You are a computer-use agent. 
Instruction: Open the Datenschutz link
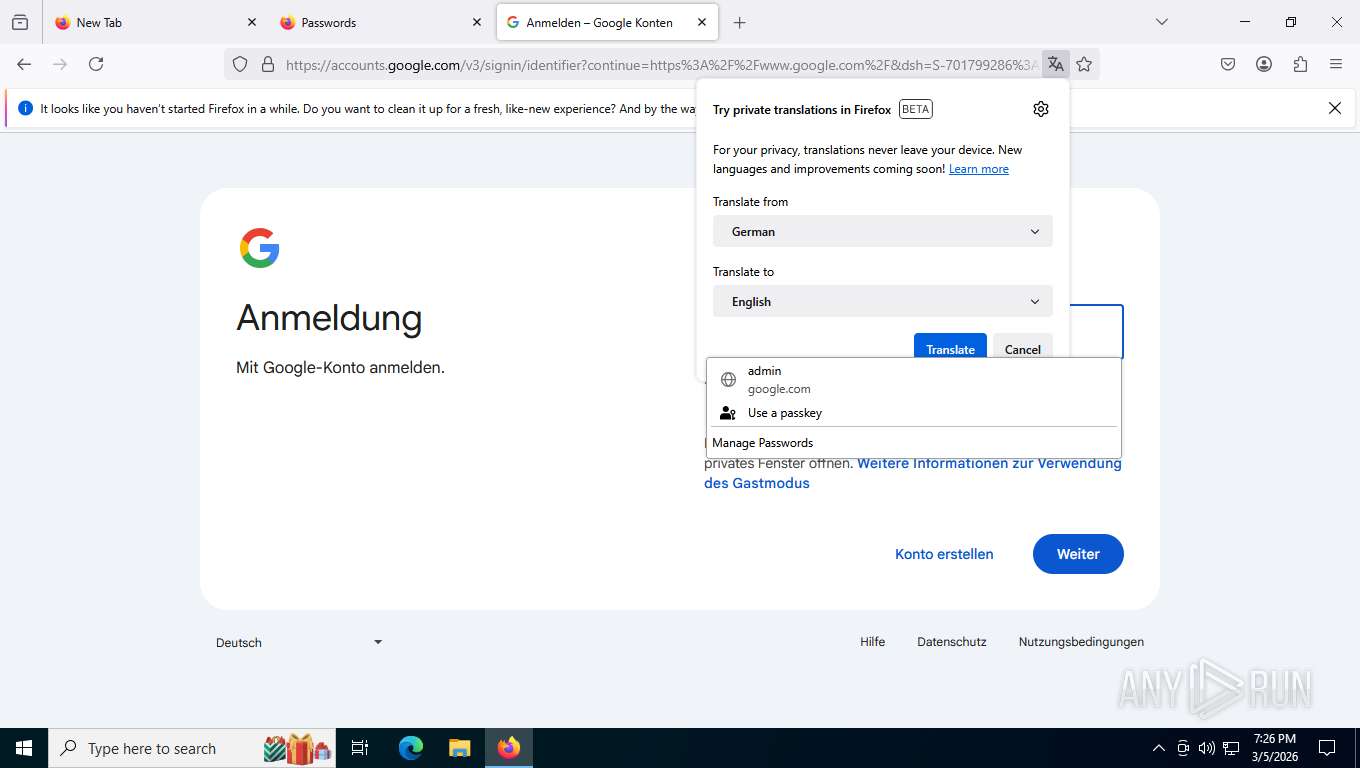952,642
